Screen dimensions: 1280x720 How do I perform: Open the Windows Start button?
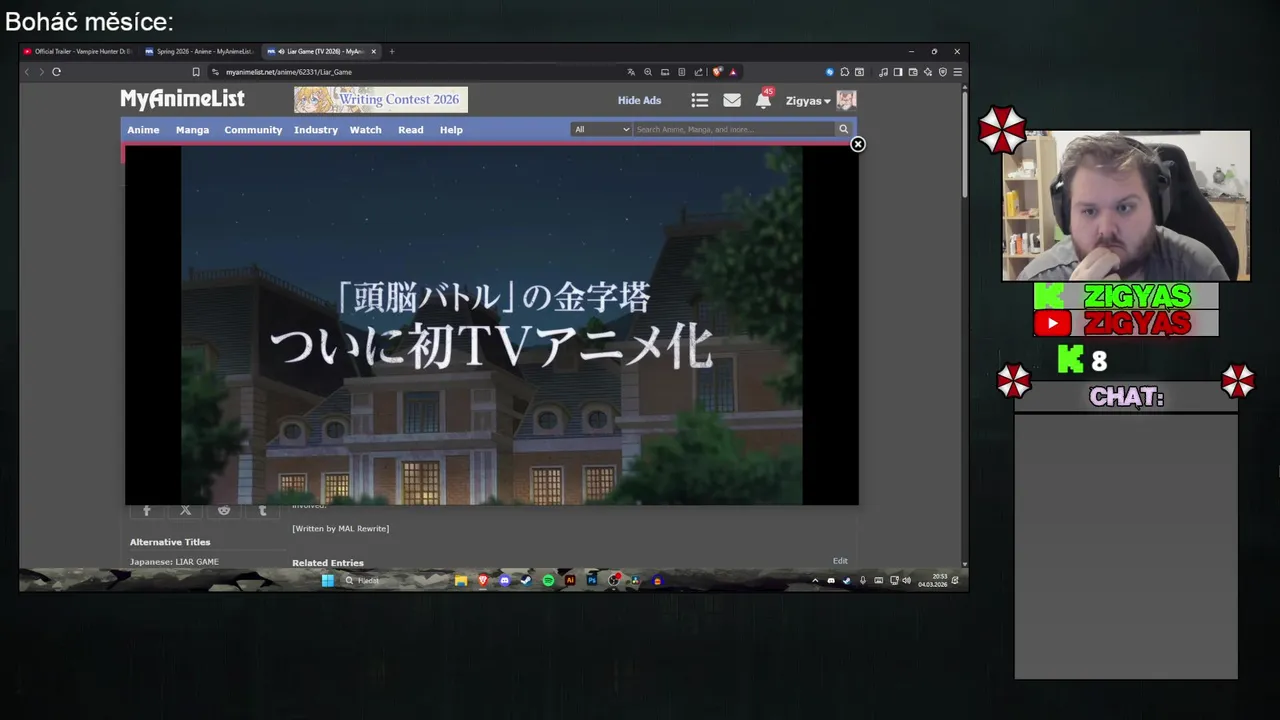click(327, 580)
